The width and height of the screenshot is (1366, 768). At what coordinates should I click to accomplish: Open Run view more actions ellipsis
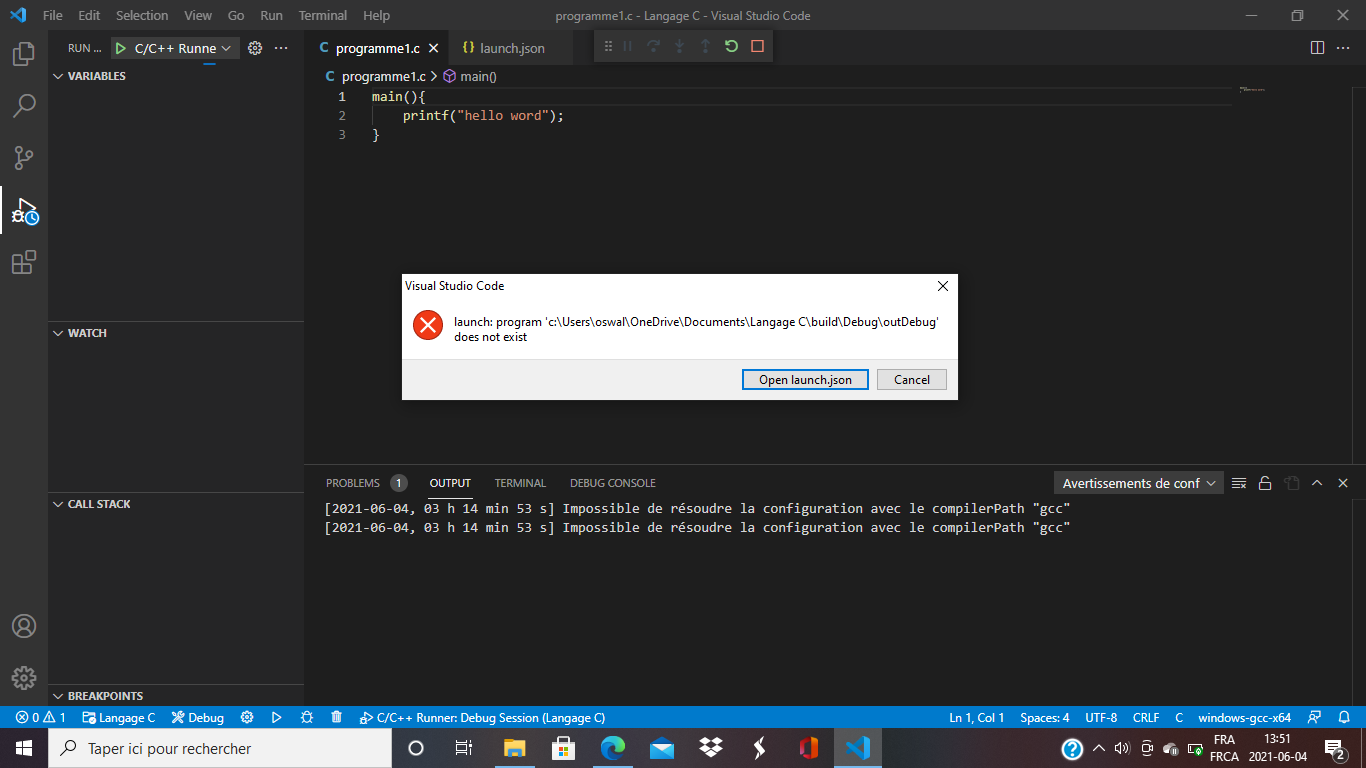pyautogui.click(x=281, y=48)
